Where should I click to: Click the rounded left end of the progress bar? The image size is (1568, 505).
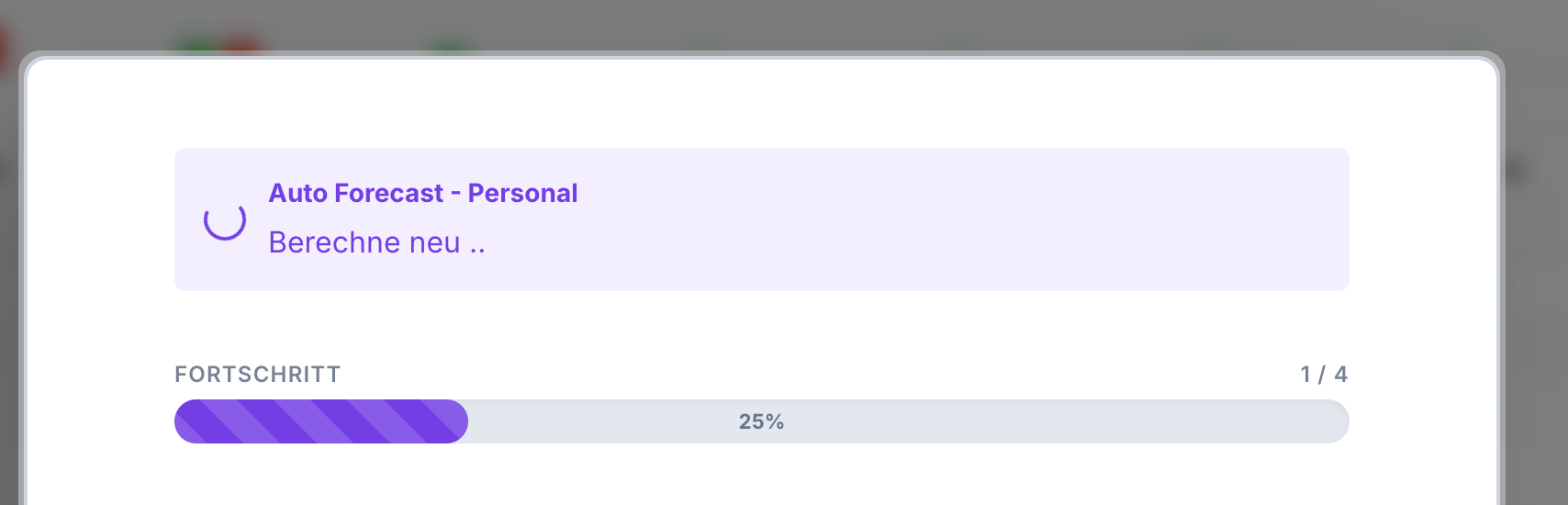pos(185,421)
